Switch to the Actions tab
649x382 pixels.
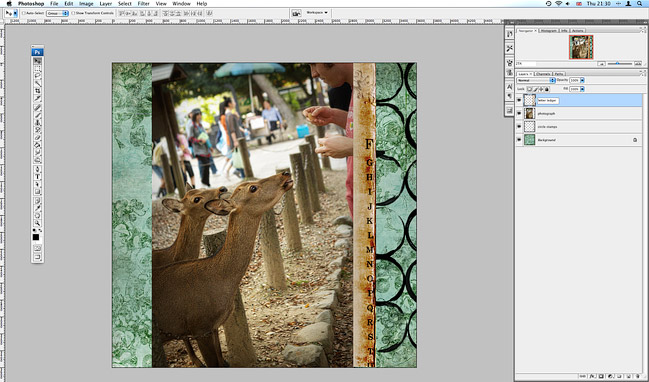click(577, 31)
